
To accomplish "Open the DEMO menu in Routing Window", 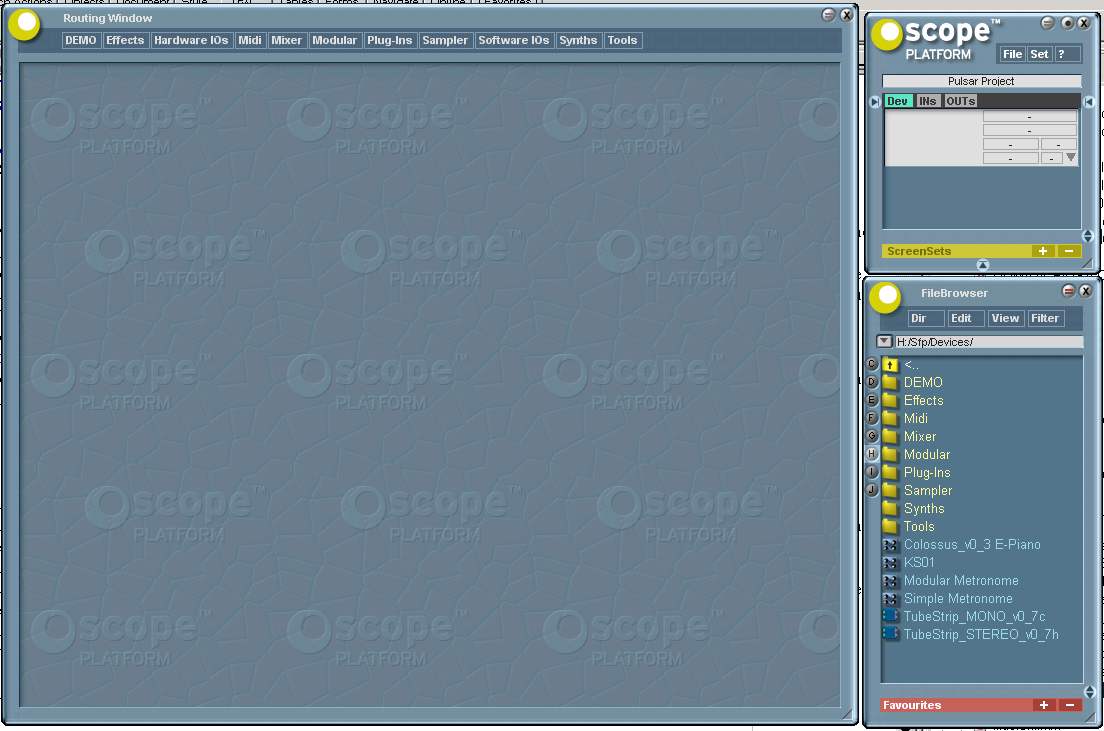I will point(81,40).
